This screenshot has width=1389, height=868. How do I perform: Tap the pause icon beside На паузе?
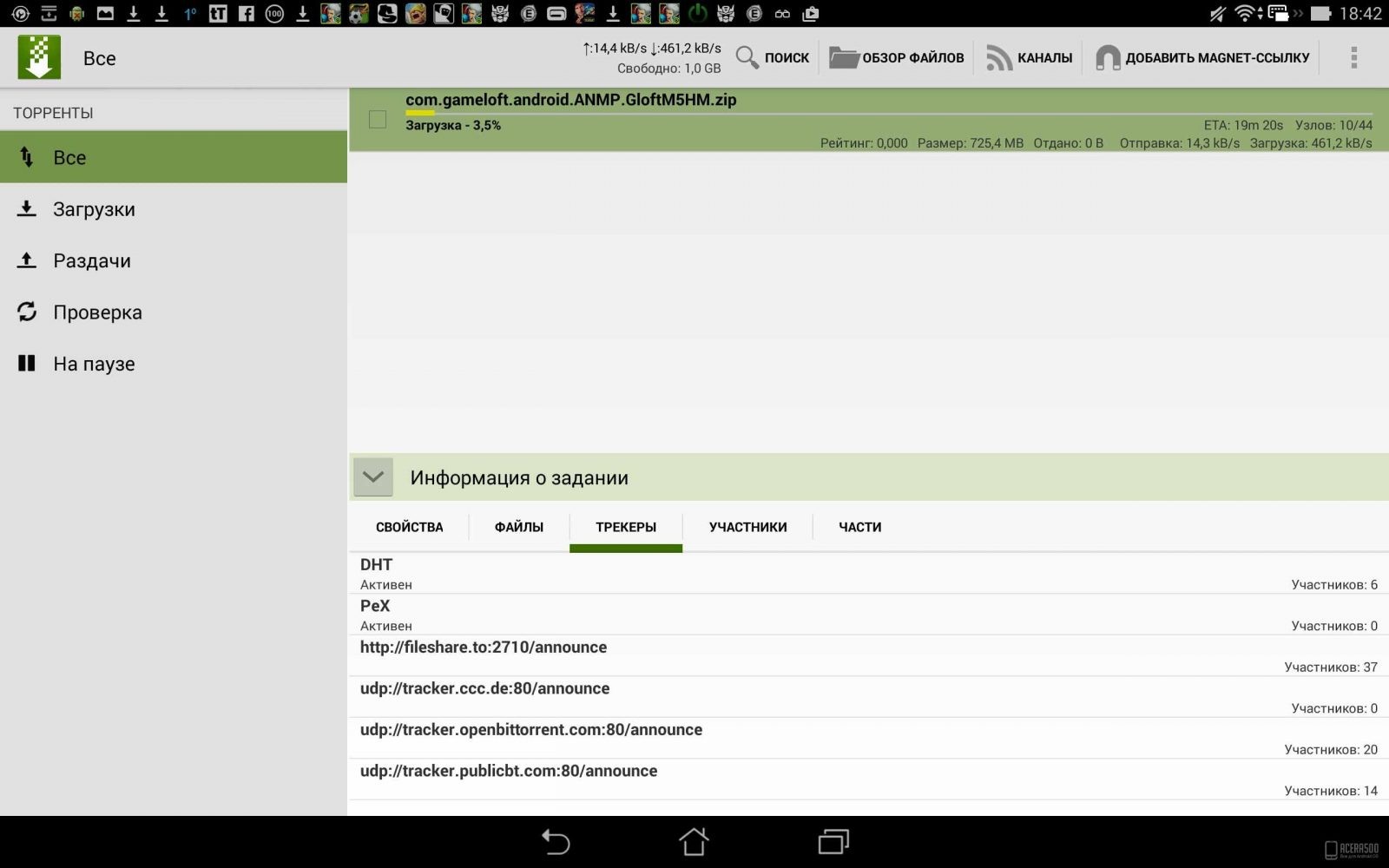[x=27, y=363]
